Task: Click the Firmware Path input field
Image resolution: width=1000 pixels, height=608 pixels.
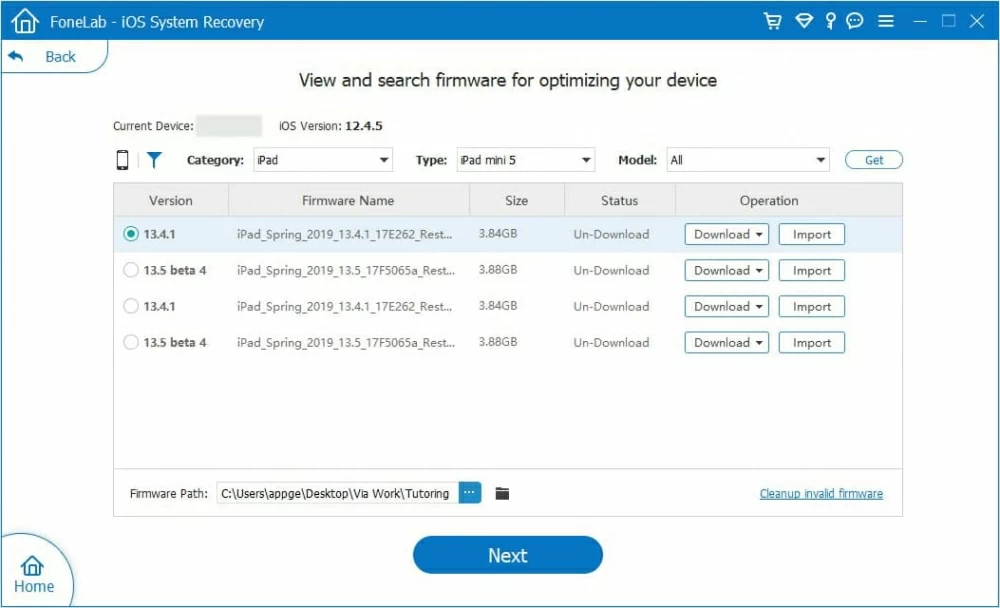Action: tap(336, 493)
